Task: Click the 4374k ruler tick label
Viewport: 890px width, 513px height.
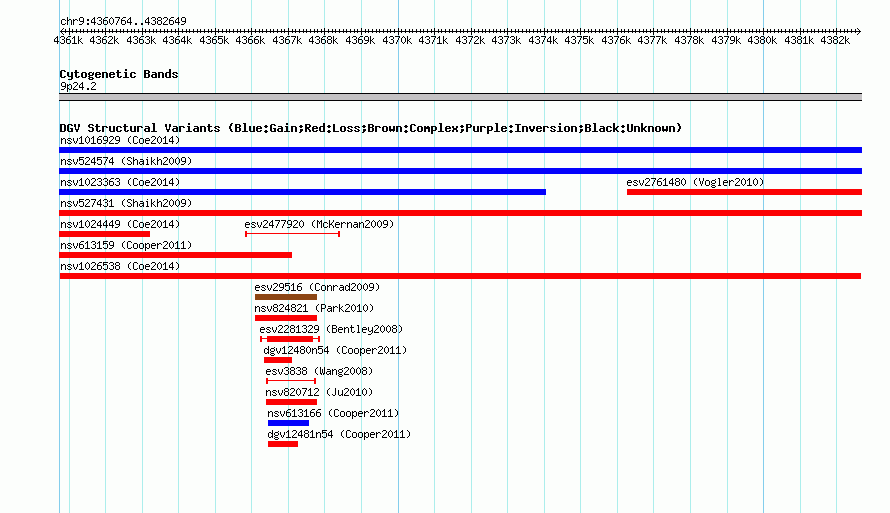Action: point(543,40)
